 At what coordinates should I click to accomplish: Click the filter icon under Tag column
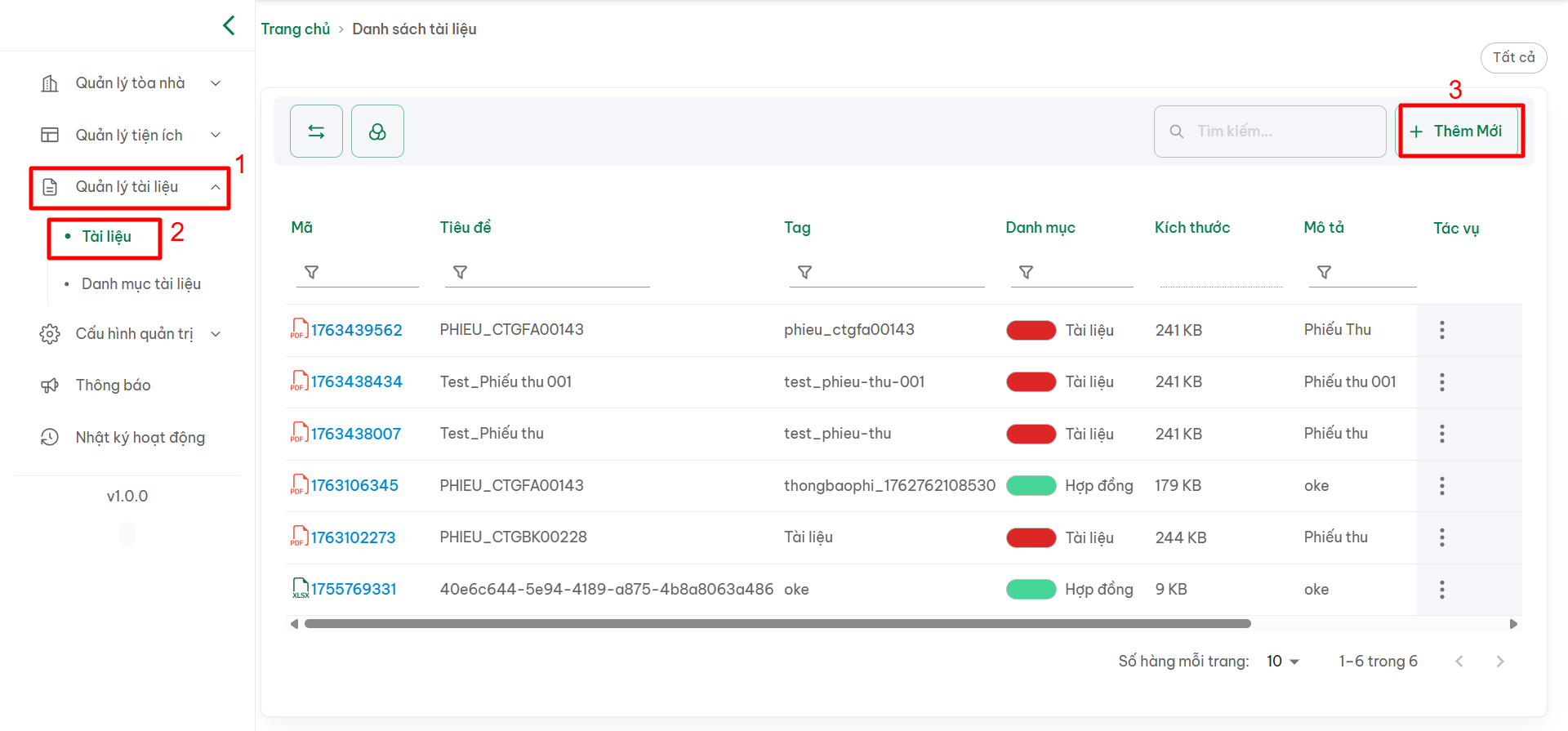coord(804,272)
